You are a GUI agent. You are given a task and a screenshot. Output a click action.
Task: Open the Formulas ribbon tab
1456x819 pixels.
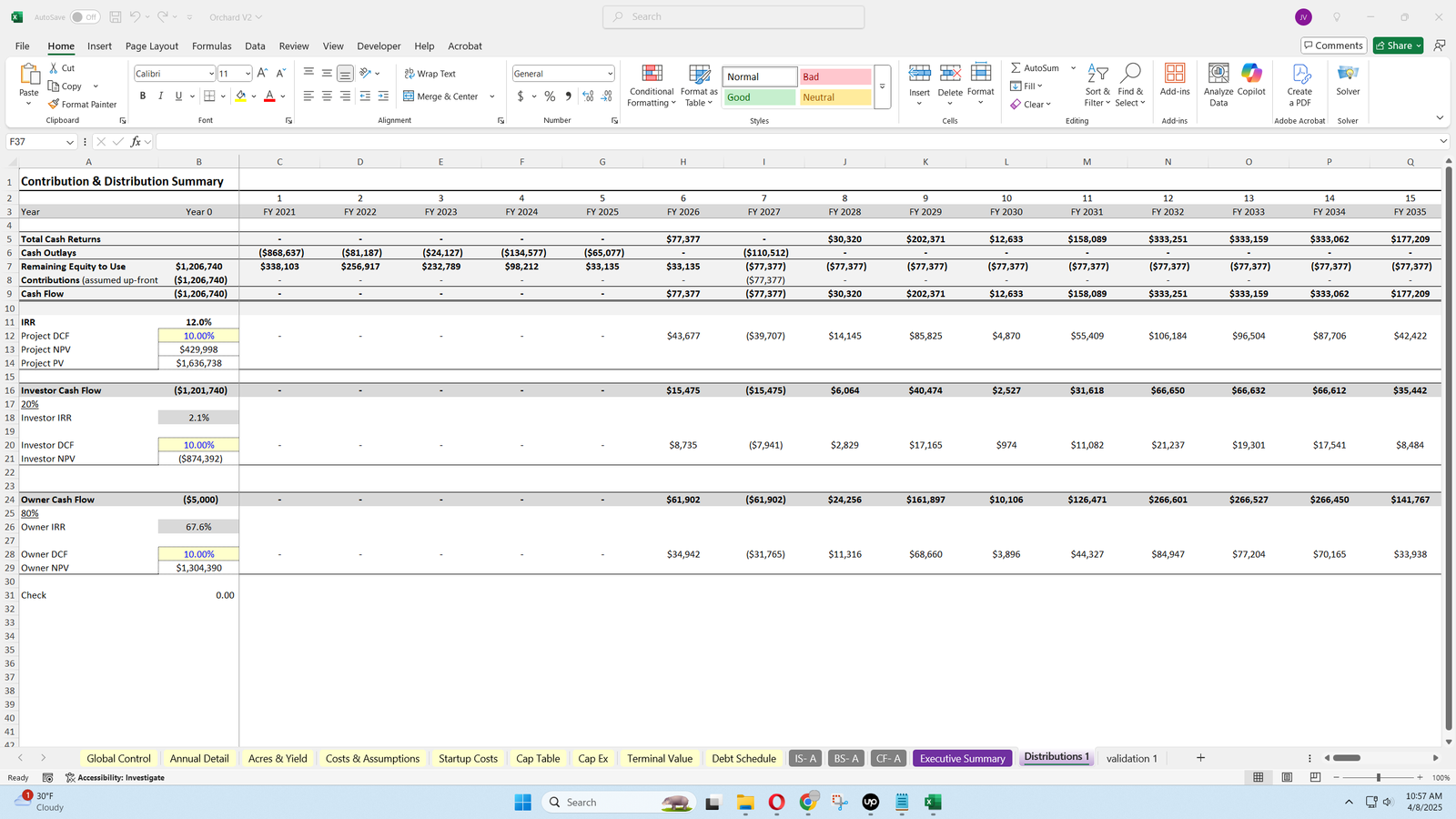tap(211, 45)
